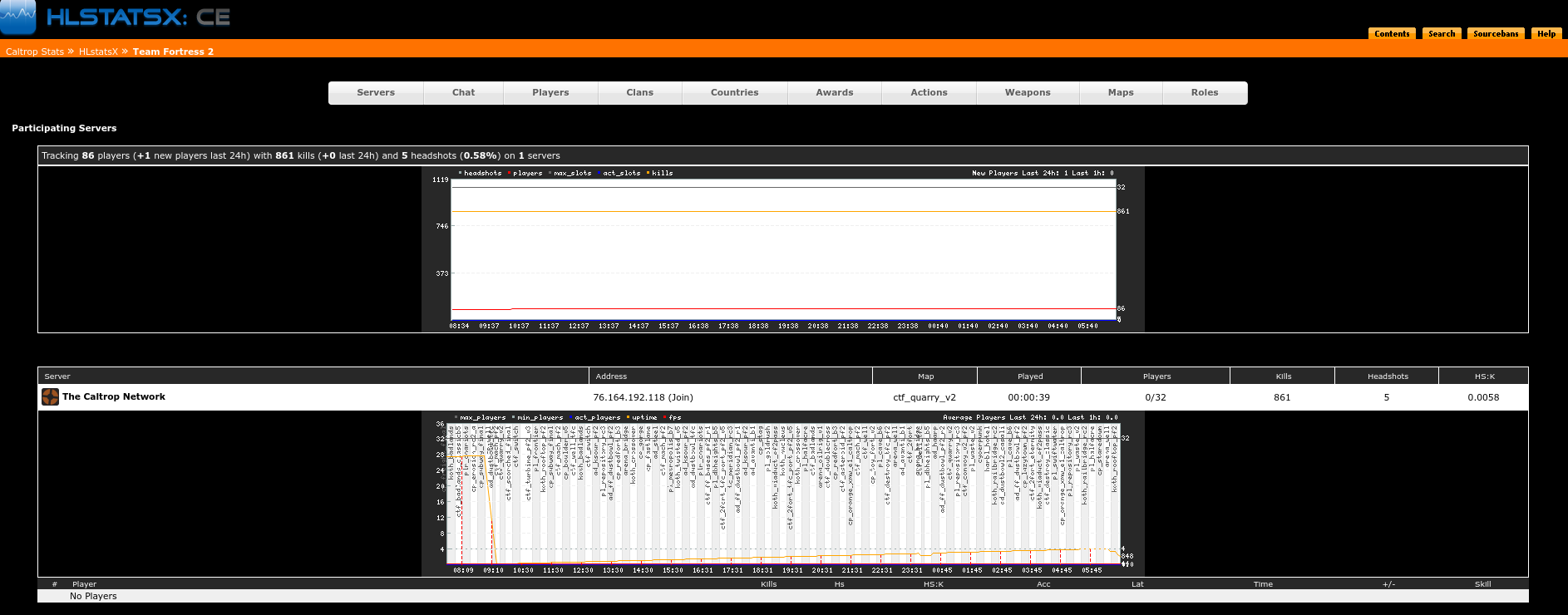Screen dimensions: 1568x615
Task: Click the Headshots column header
Action: (1388, 376)
